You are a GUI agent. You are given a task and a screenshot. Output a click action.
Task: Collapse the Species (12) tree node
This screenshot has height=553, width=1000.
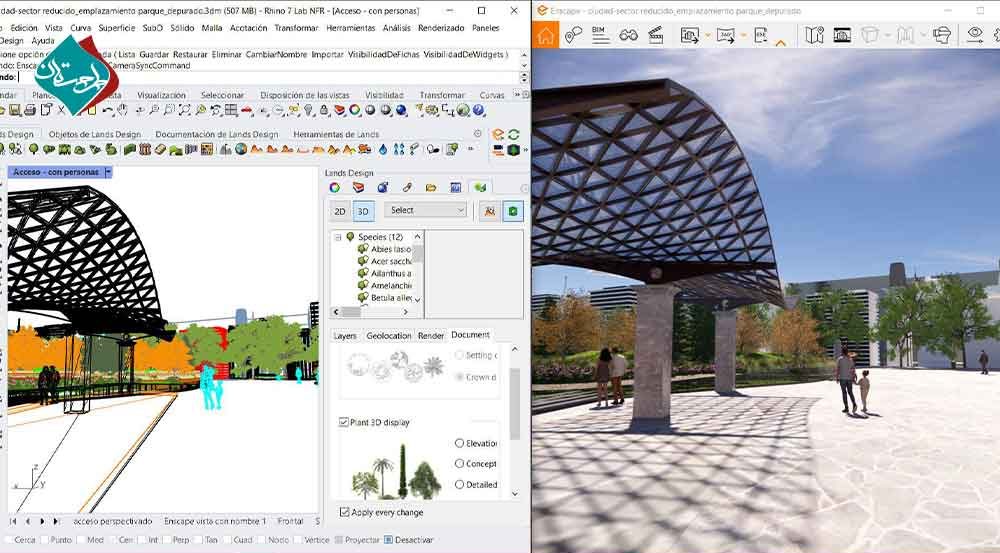(338, 237)
